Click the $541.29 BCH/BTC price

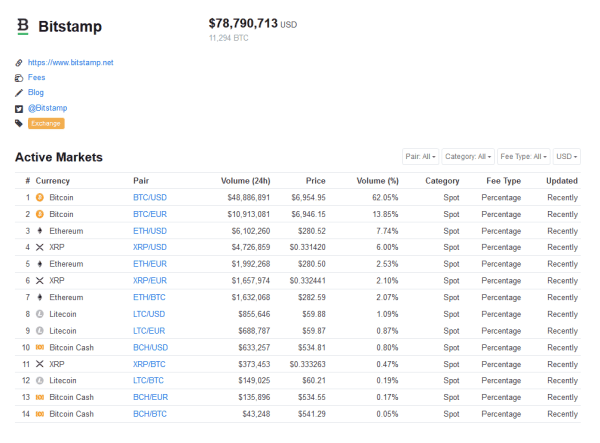pos(312,414)
